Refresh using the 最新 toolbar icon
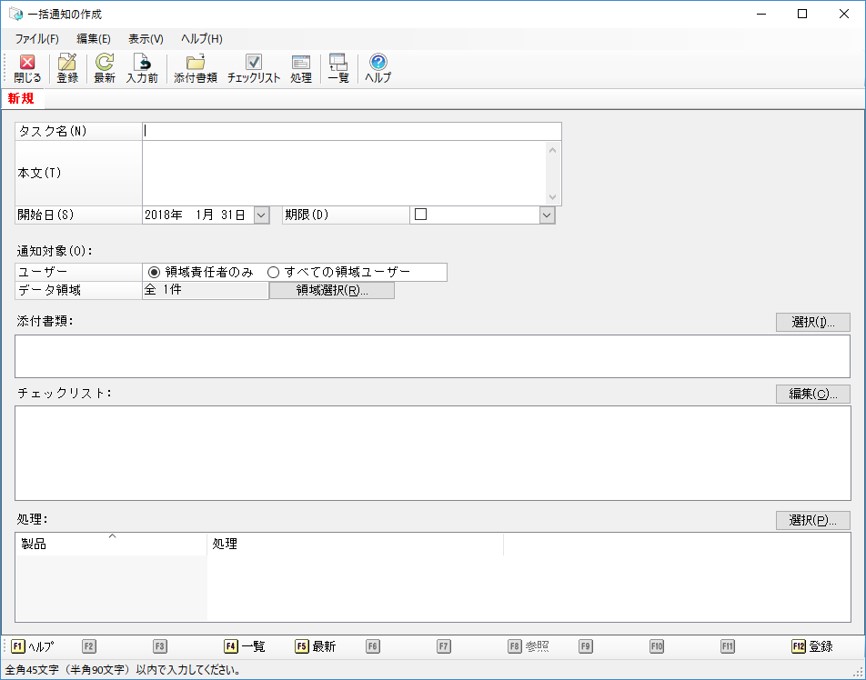This screenshot has width=866, height=680. [104, 68]
